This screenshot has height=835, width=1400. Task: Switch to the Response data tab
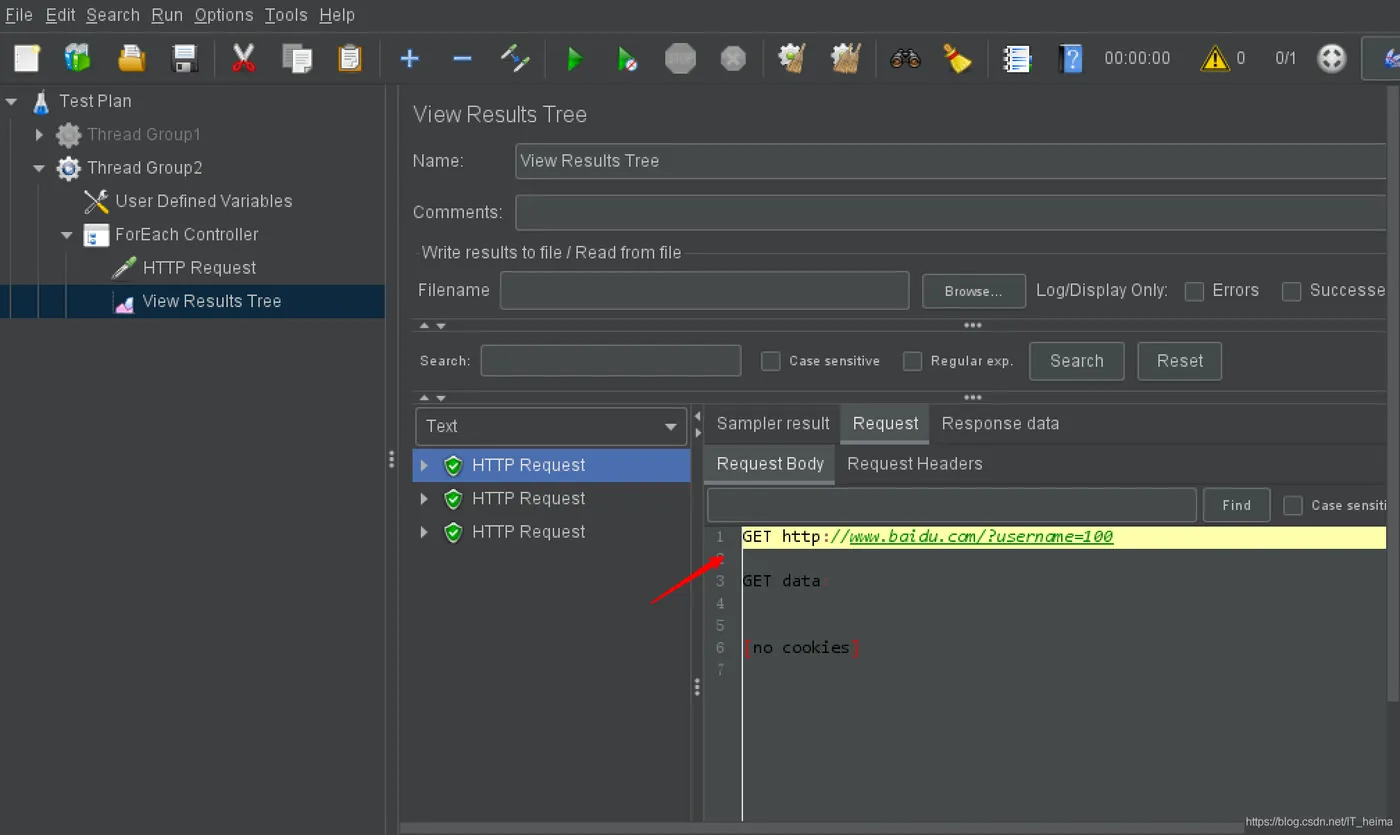[x=1000, y=424]
